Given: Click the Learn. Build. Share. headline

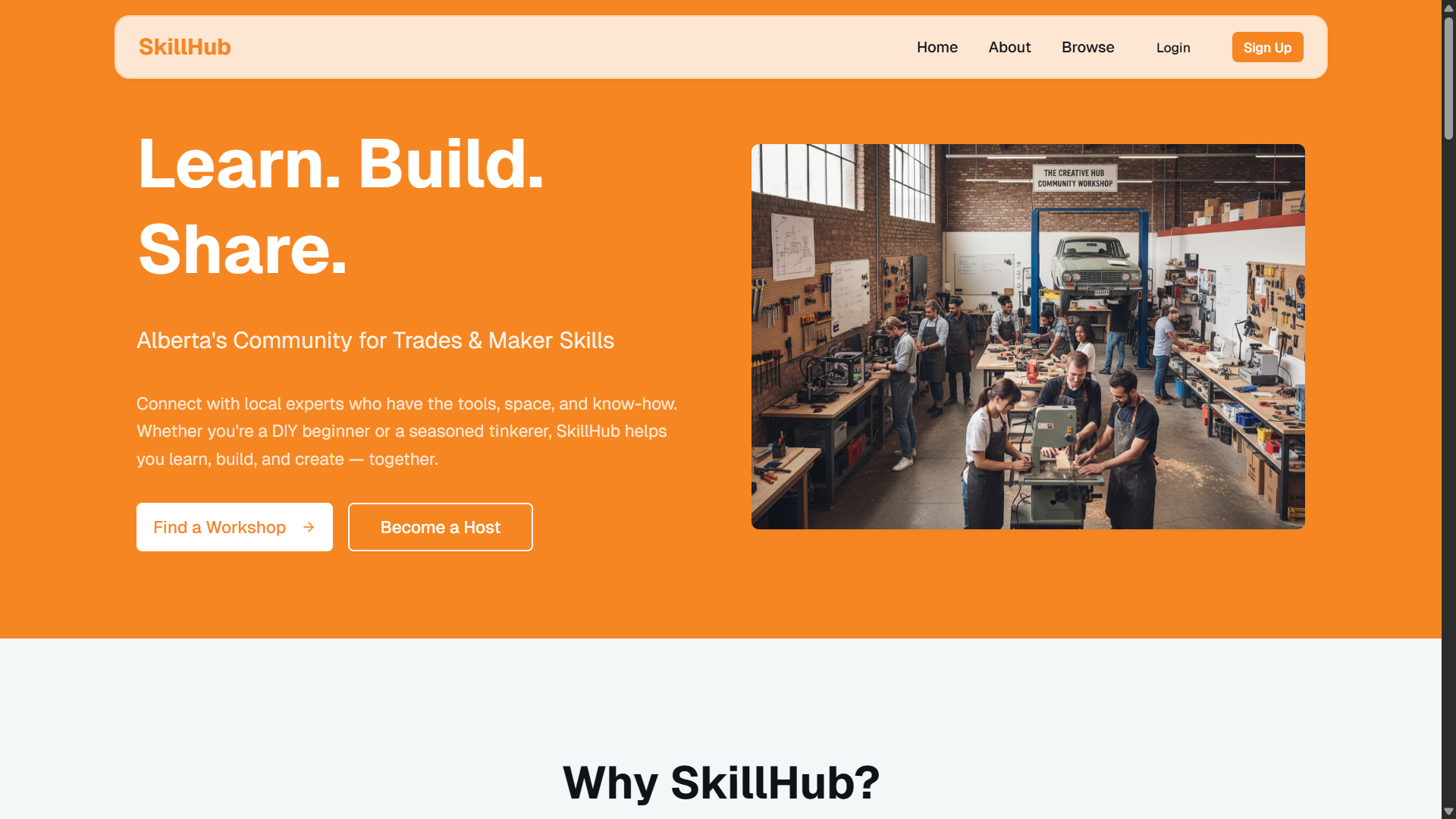Looking at the screenshot, I should pos(340,206).
